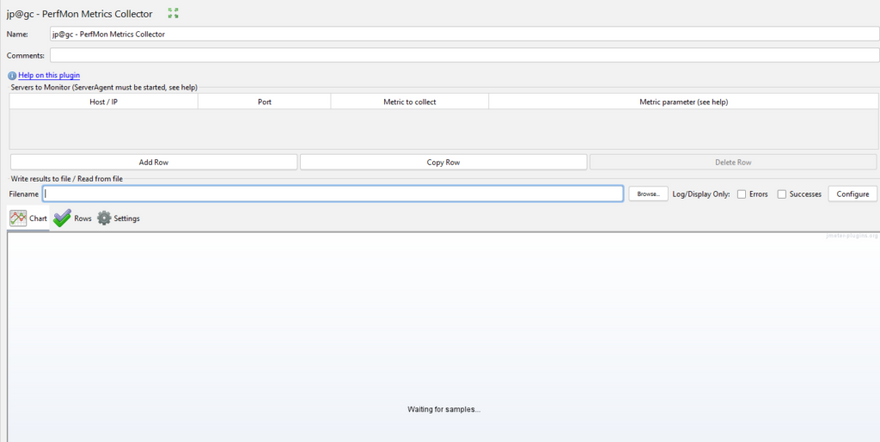Click the Metric to collect column header
Screen dimensions: 880x442
[x=410, y=102]
